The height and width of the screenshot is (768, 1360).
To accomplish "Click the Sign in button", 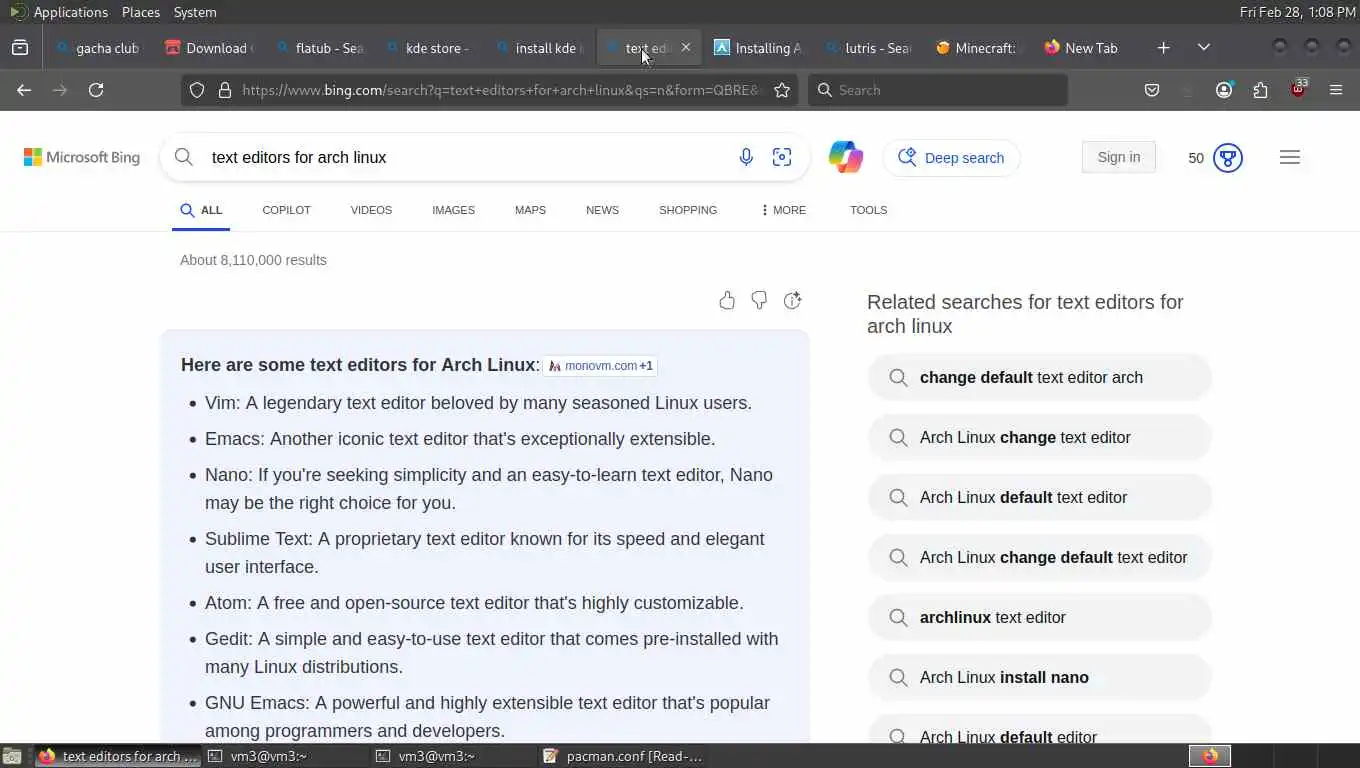I will pos(1118,157).
